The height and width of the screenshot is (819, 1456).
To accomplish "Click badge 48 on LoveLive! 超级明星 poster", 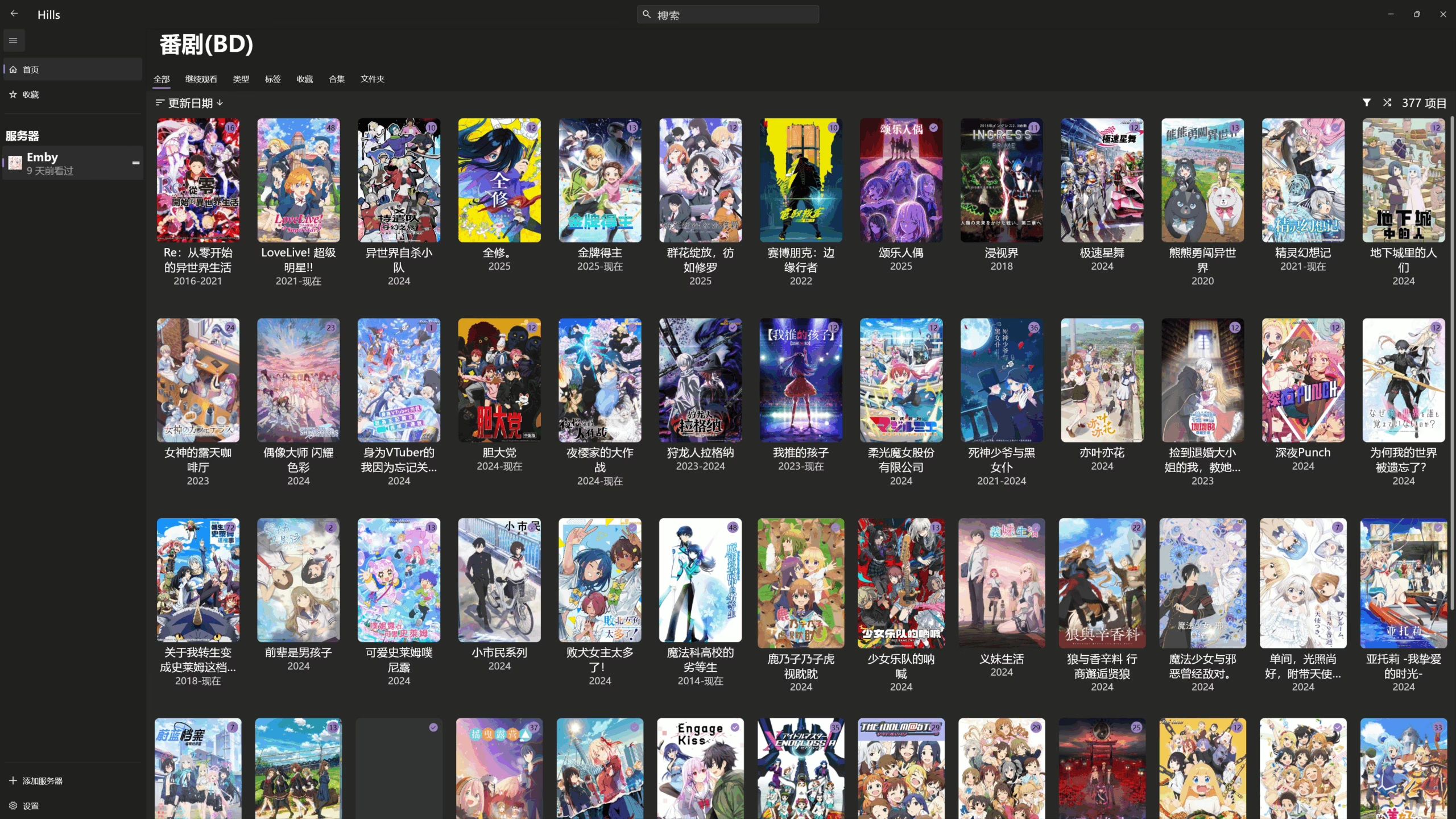I will [331, 127].
